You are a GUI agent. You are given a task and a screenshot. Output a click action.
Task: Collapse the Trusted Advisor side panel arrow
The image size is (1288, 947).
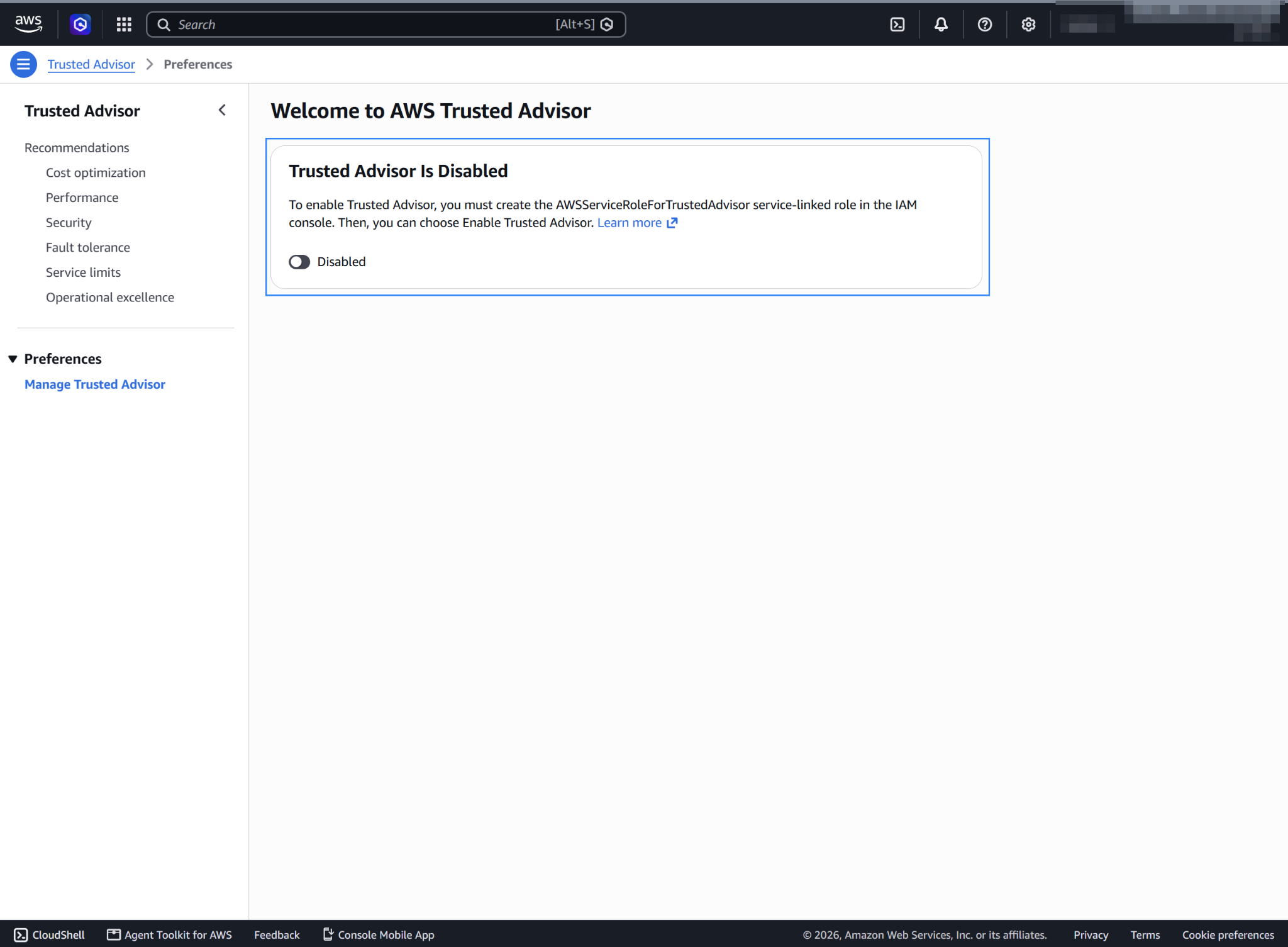point(222,110)
